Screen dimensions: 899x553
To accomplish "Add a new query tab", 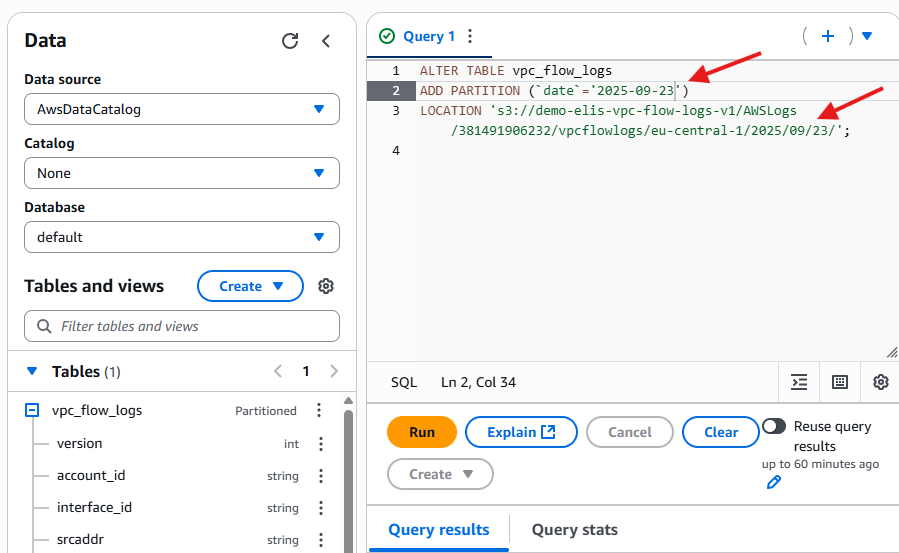I will (x=827, y=36).
